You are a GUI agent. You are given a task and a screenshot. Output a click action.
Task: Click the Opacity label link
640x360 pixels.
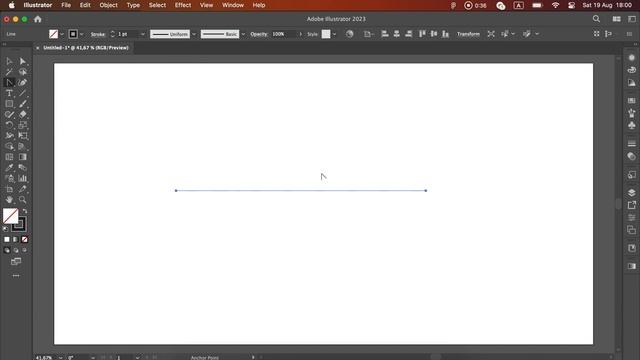pyautogui.click(x=259, y=34)
